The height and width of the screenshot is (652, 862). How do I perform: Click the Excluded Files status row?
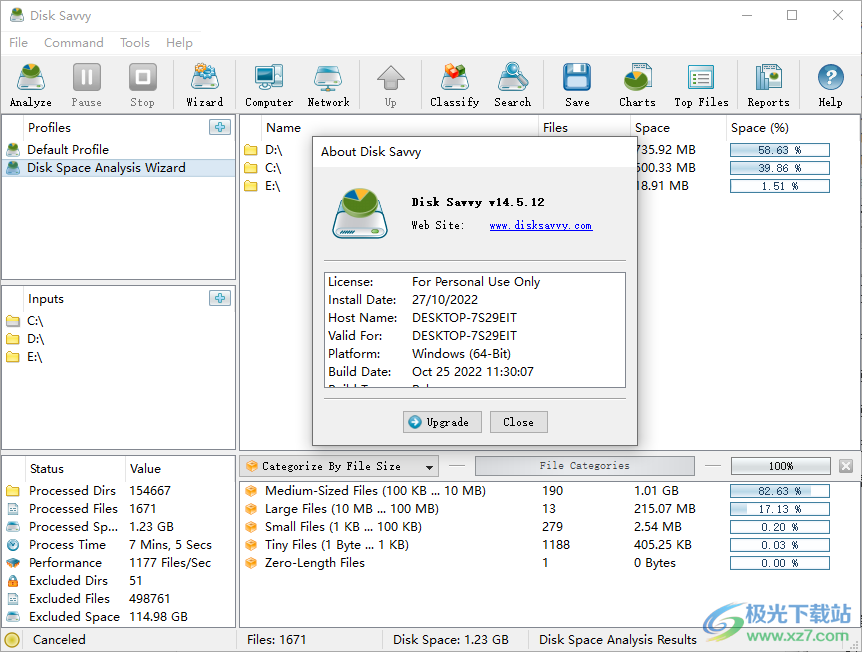(118, 599)
